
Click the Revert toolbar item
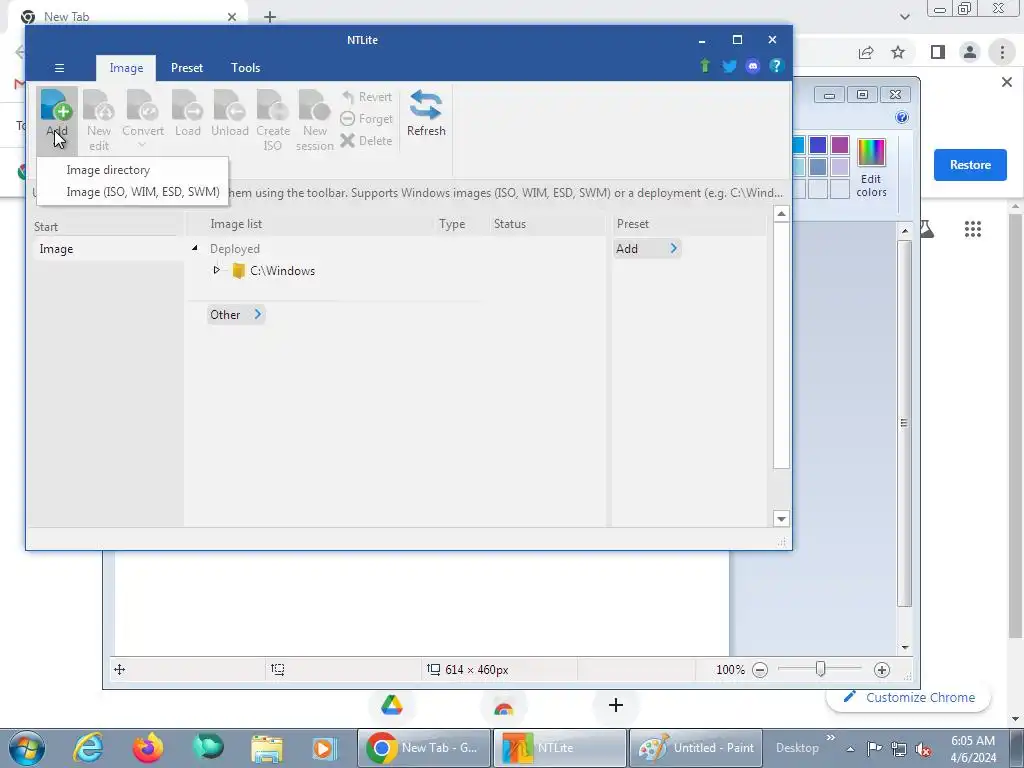(x=367, y=97)
